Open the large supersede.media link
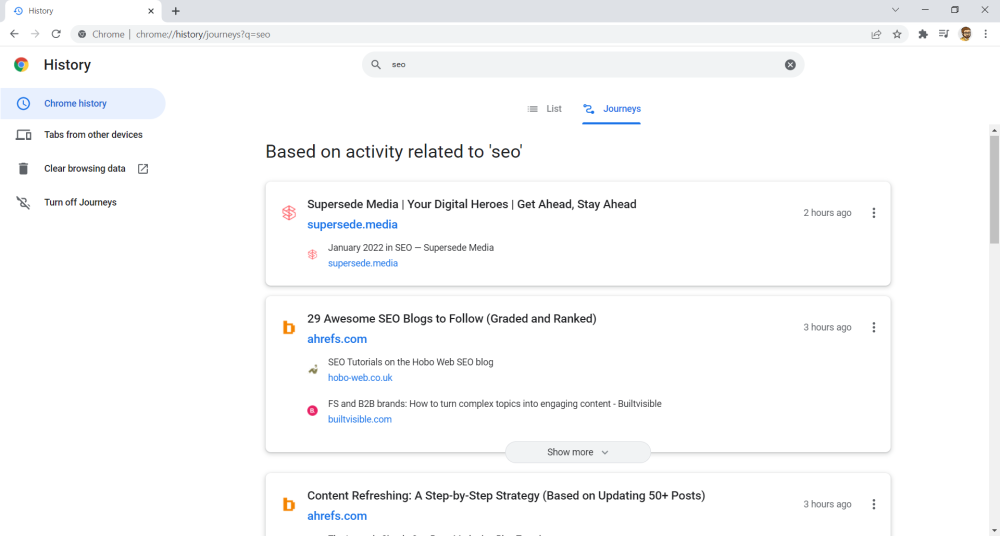Viewport: 1000px width, 536px height. point(352,225)
